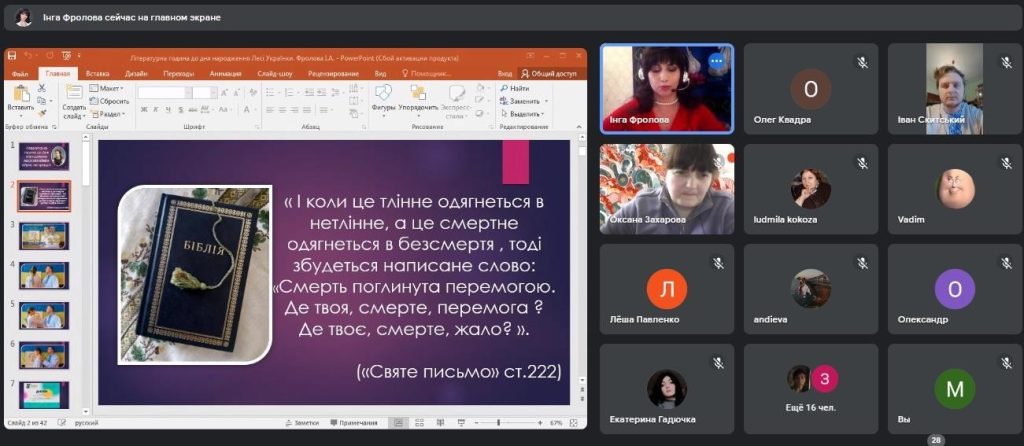Click the Create Slide (Создать слайд) icon
This screenshot has height=446, width=1024.
point(74,96)
